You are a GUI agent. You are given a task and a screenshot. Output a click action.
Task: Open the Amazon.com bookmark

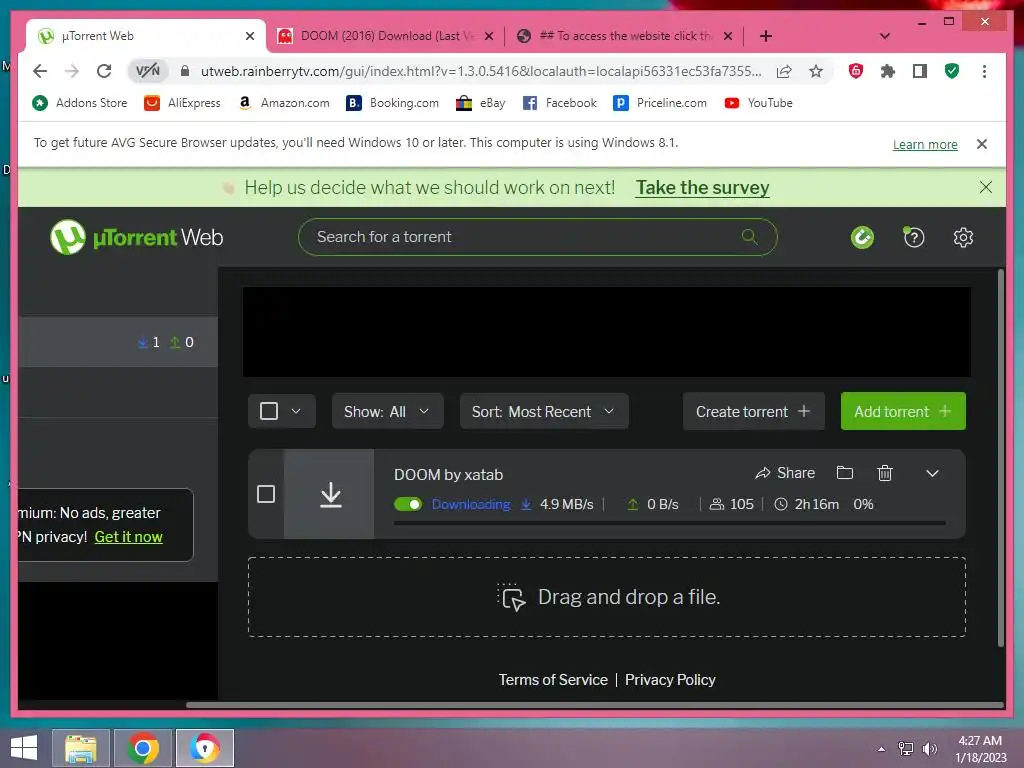point(284,103)
